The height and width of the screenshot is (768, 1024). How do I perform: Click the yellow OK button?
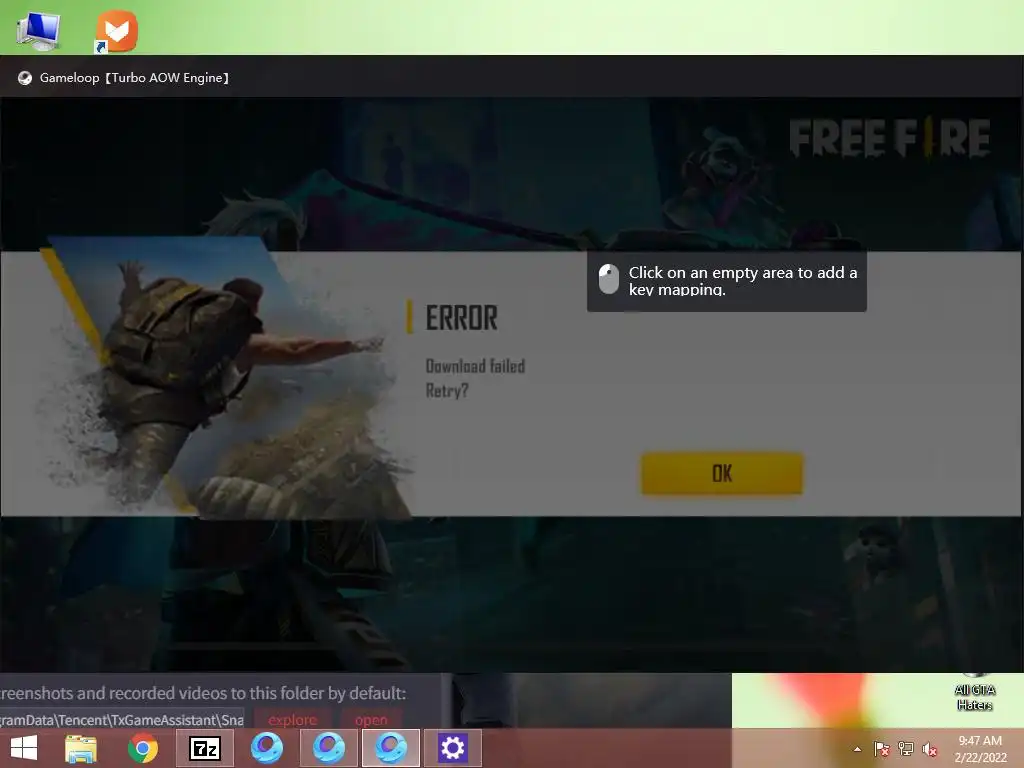tap(722, 473)
